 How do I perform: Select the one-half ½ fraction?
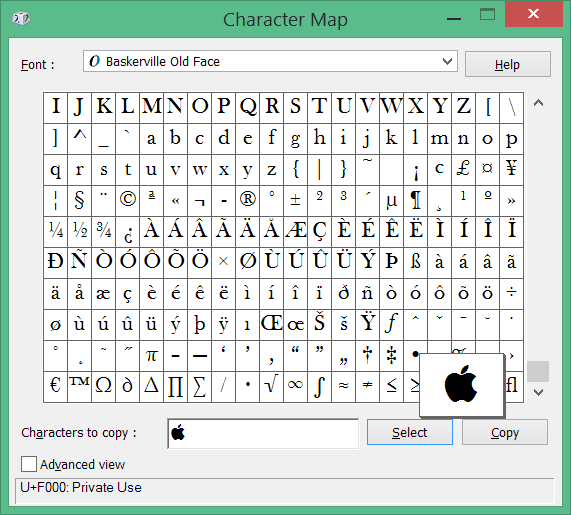pos(79,232)
